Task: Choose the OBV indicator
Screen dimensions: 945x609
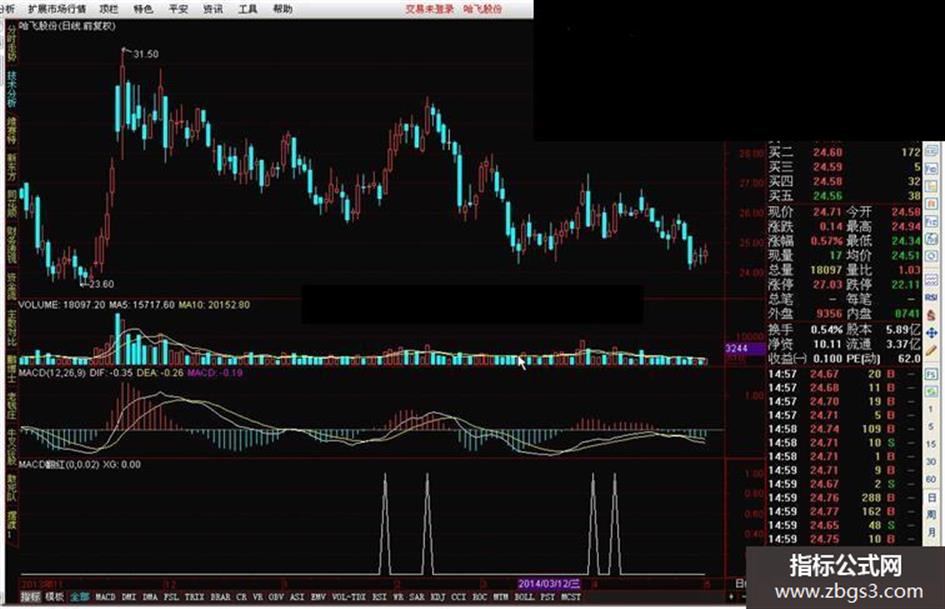Action: pyautogui.click(x=276, y=597)
